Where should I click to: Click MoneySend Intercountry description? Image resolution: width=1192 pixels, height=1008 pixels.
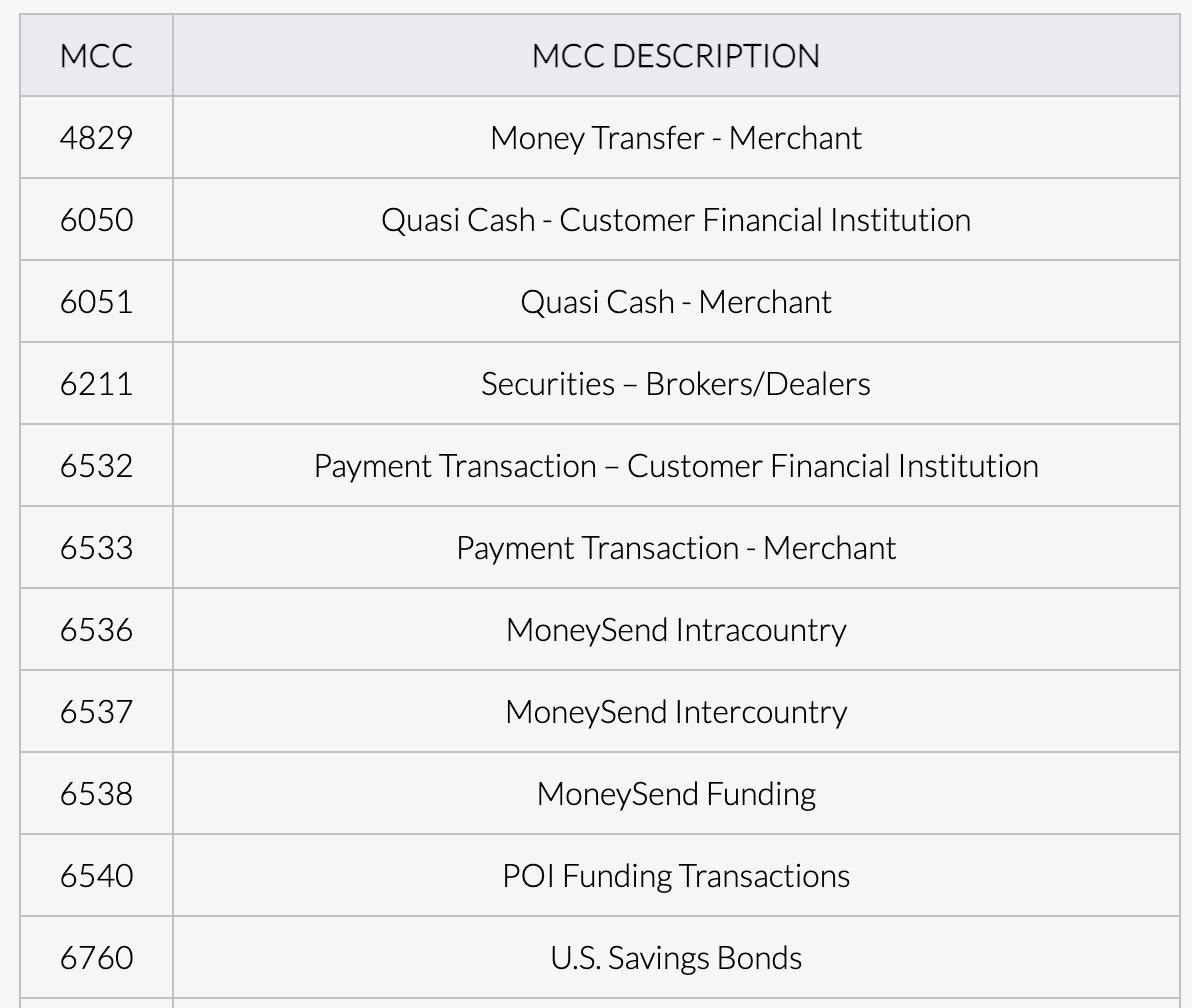[x=676, y=712]
